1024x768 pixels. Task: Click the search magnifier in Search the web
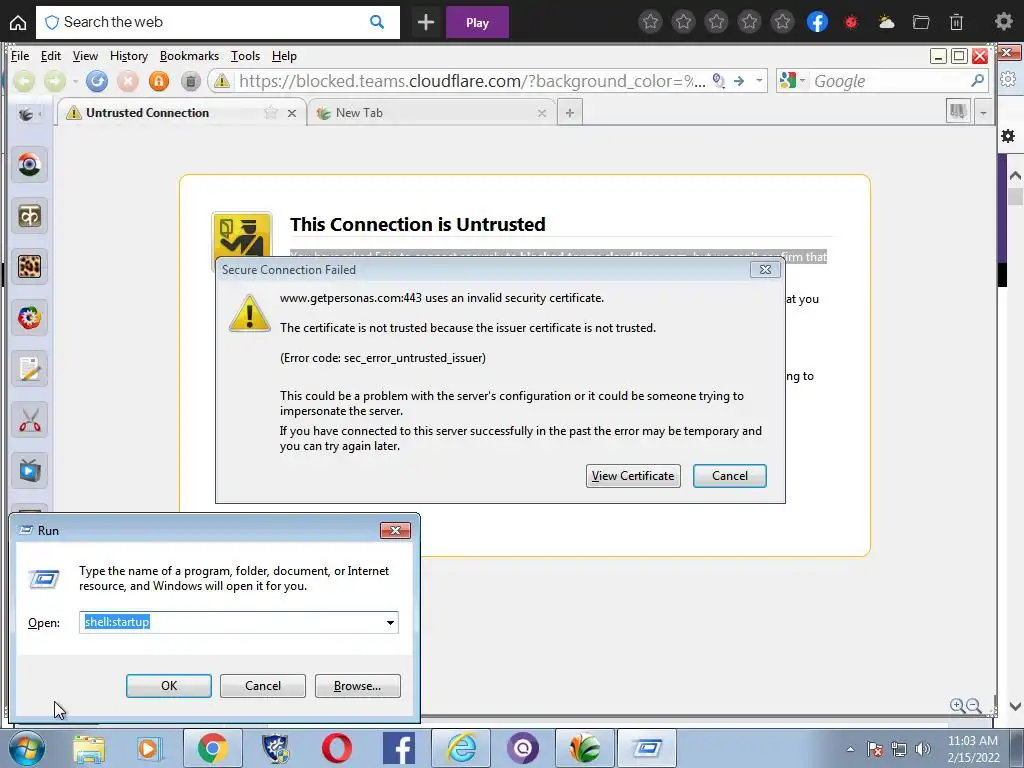[x=377, y=22]
